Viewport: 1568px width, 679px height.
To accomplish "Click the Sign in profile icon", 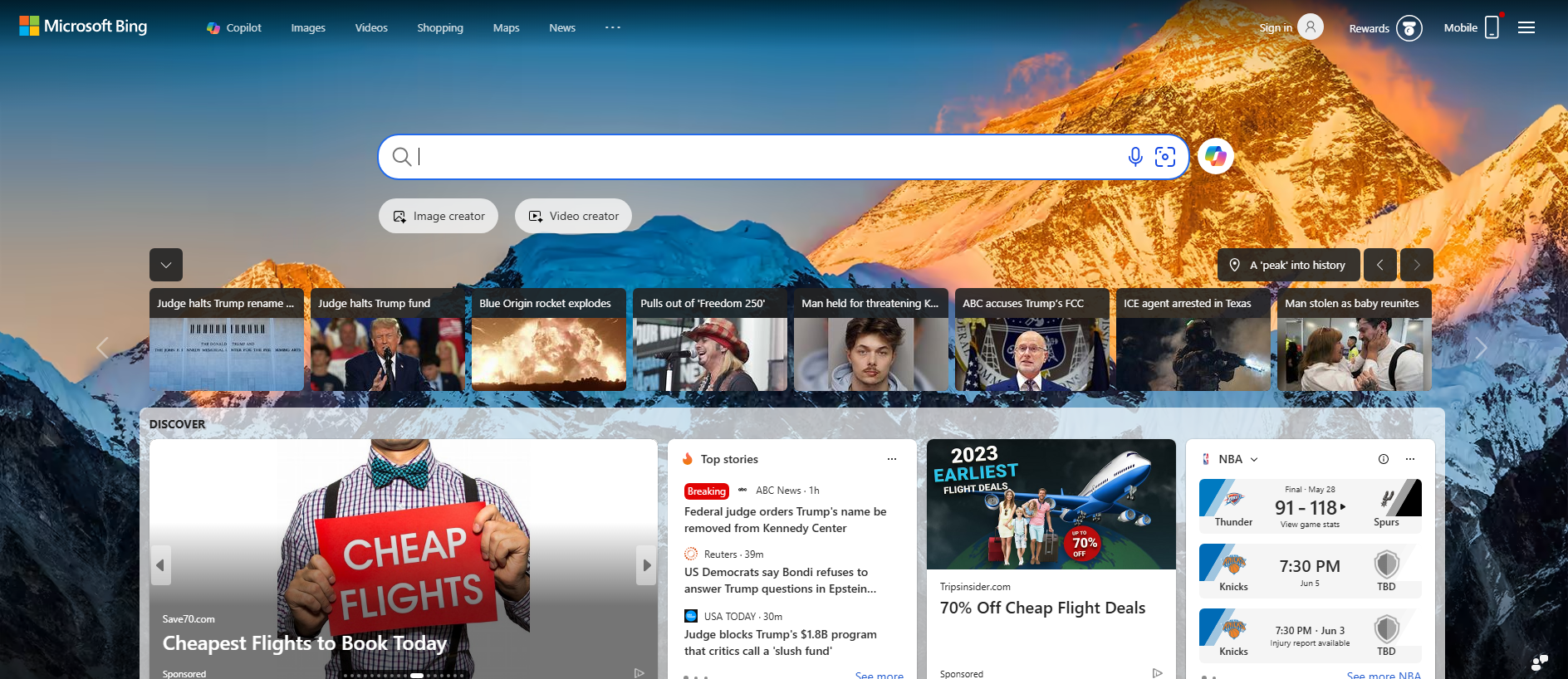I will click(x=1311, y=27).
